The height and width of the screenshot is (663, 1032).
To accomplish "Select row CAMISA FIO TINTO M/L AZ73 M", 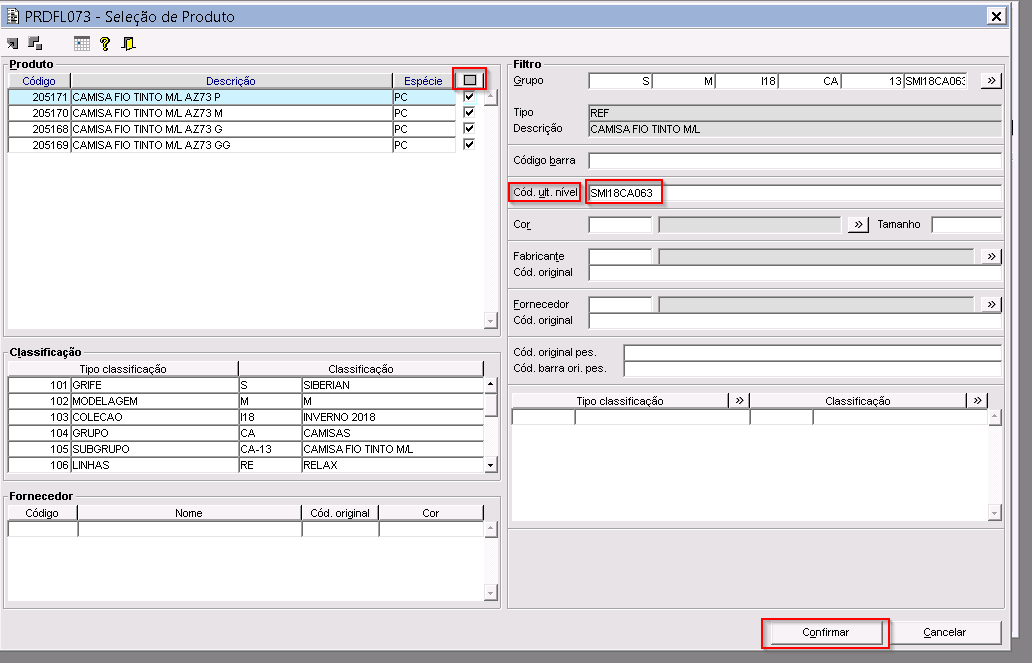I will coord(231,113).
